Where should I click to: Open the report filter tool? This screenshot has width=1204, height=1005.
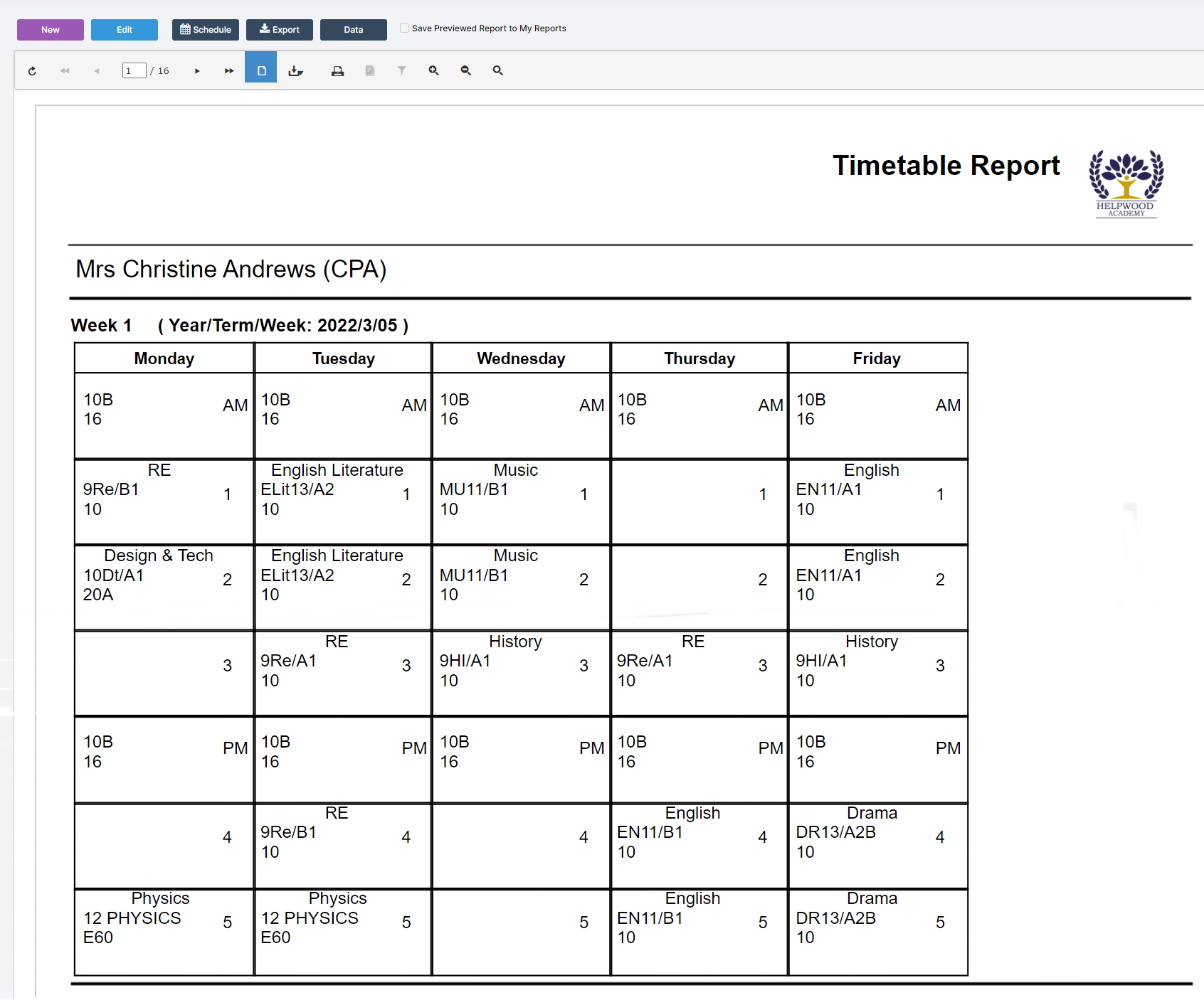[401, 70]
